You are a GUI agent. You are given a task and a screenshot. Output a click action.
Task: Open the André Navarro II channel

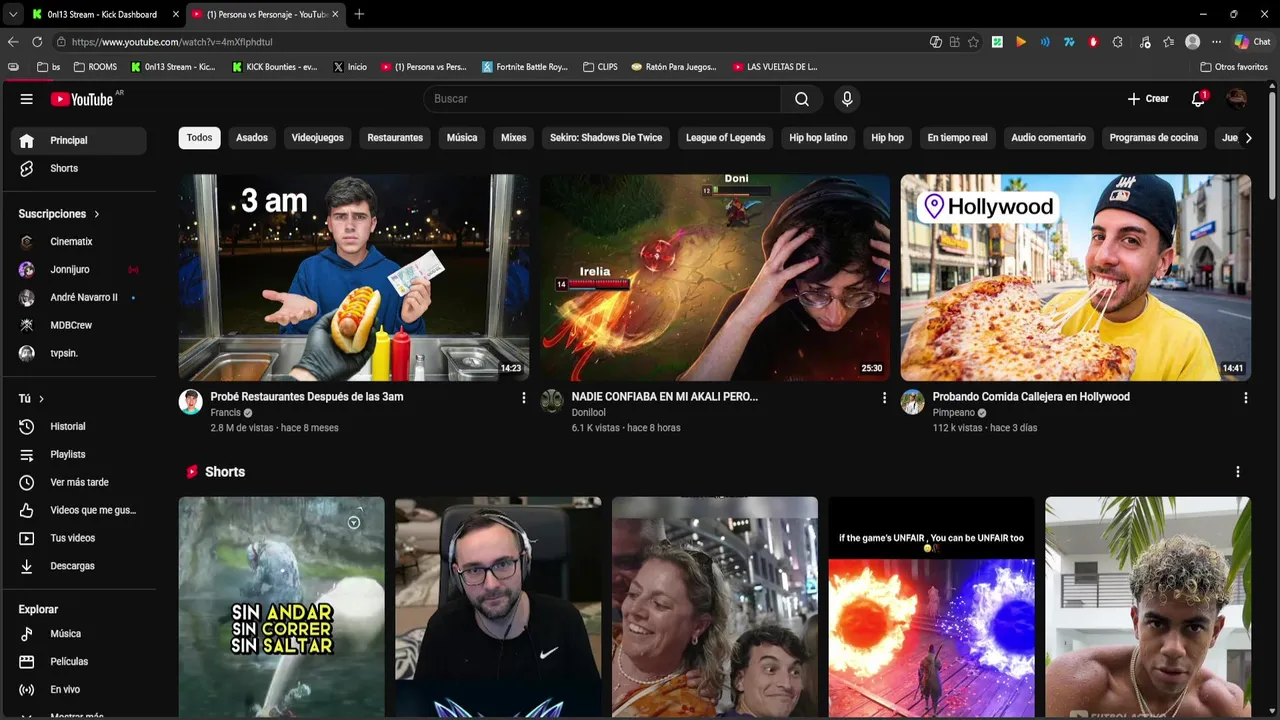tap(79, 298)
